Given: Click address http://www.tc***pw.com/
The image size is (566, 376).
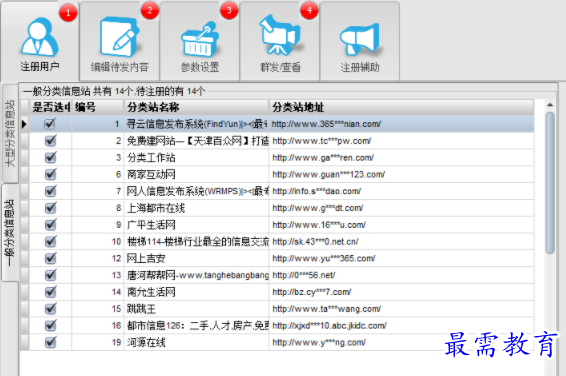Looking at the screenshot, I should [322, 141].
